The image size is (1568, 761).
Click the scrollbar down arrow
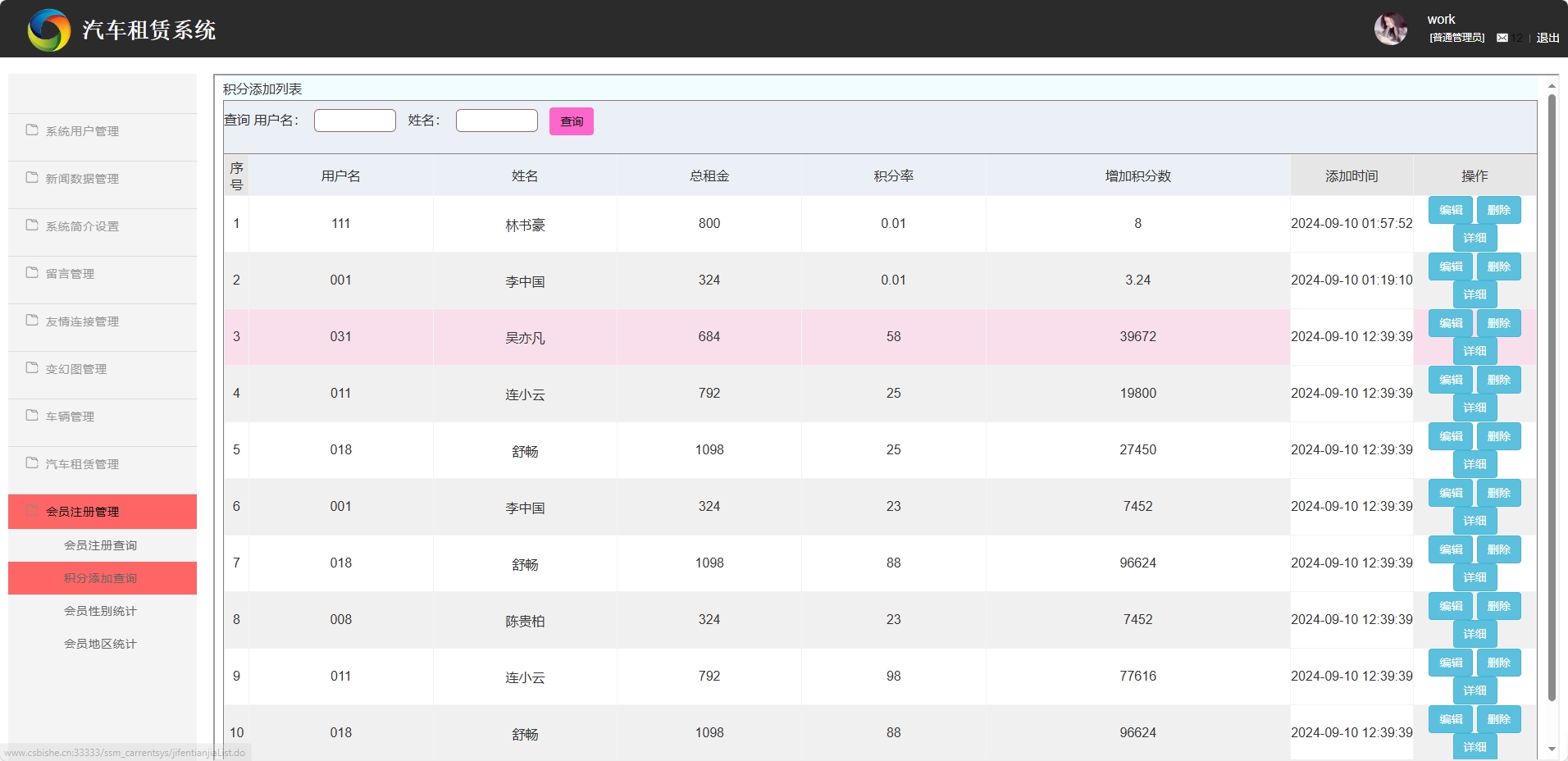[1552, 749]
